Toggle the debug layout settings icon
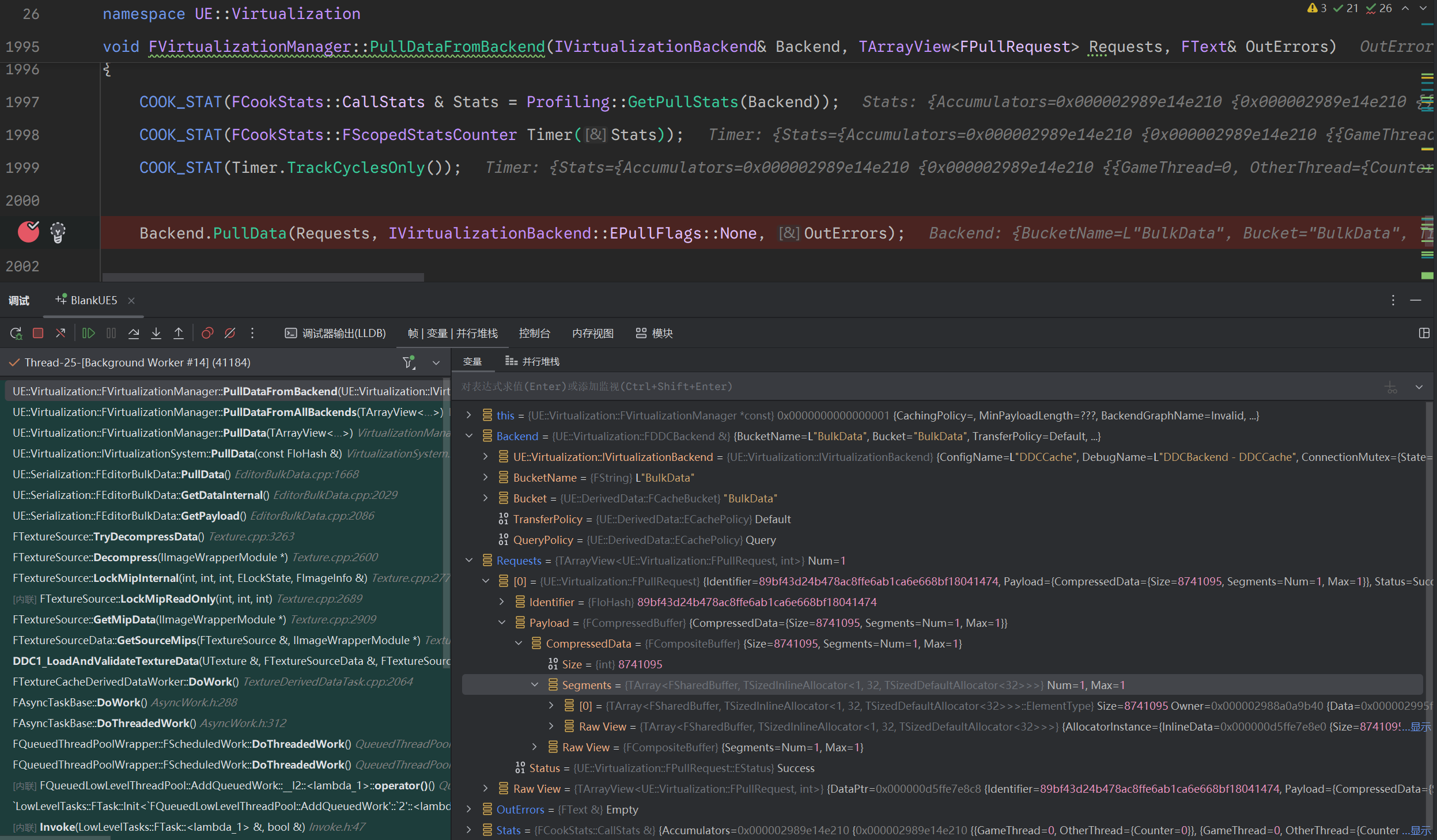The image size is (1437, 840). click(1424, 333)
